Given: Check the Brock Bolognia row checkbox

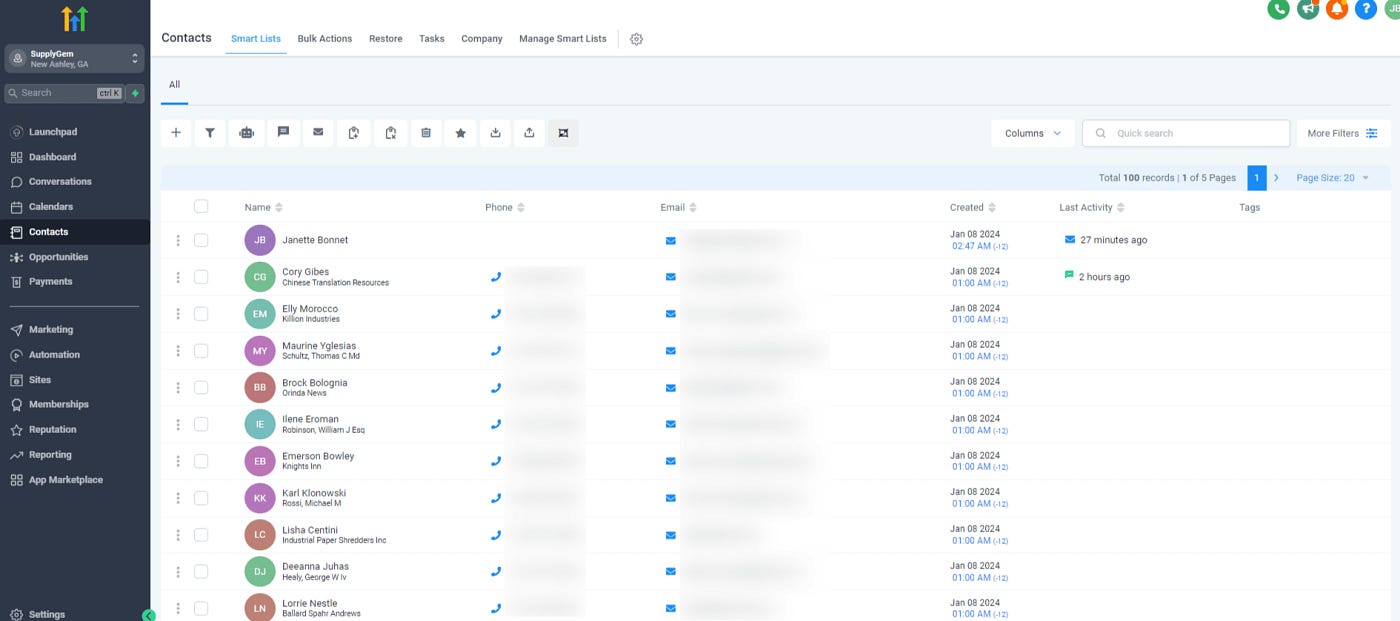Looking at the screenshot, I should pyautogui.click(x=201, y=387).
